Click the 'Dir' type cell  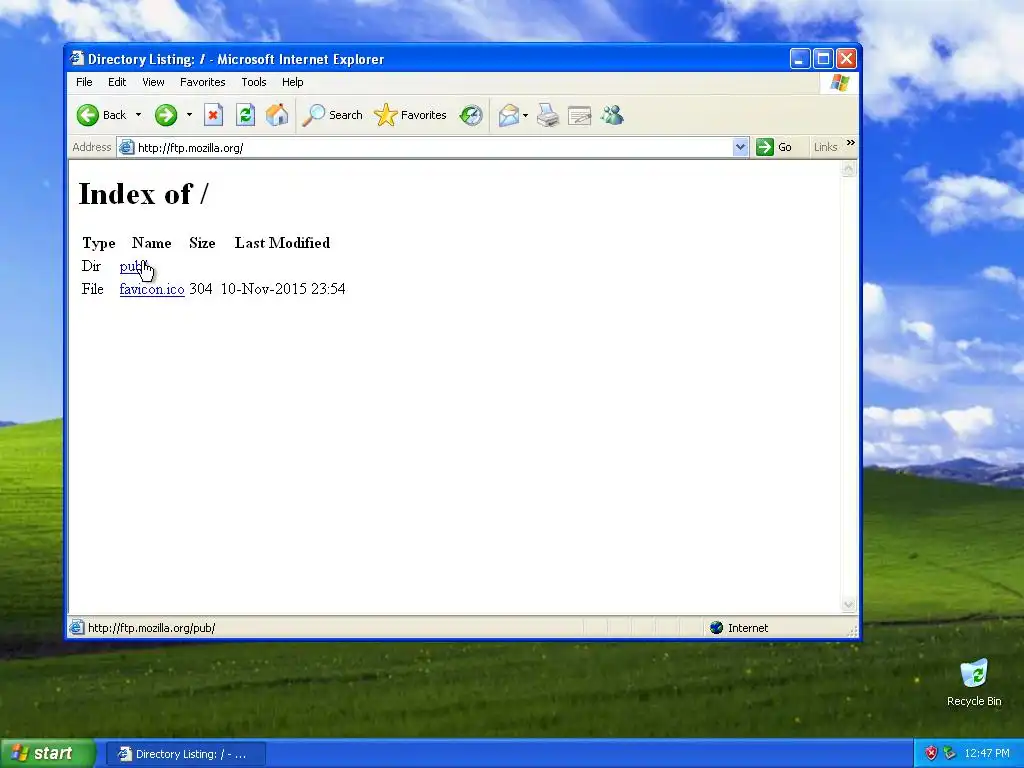91,266
